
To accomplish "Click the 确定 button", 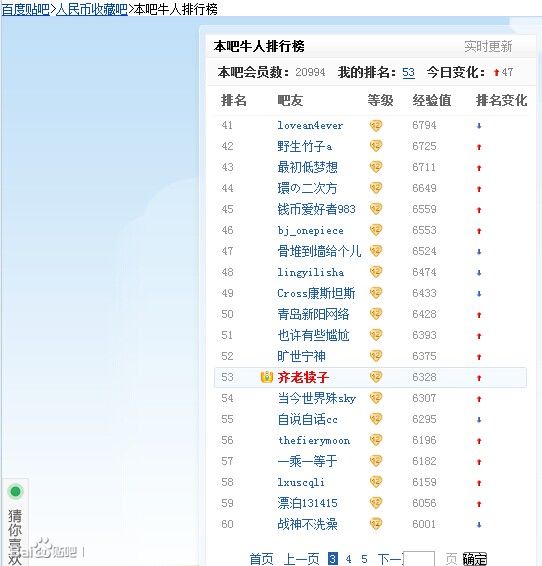I will [x=475, y=559].
